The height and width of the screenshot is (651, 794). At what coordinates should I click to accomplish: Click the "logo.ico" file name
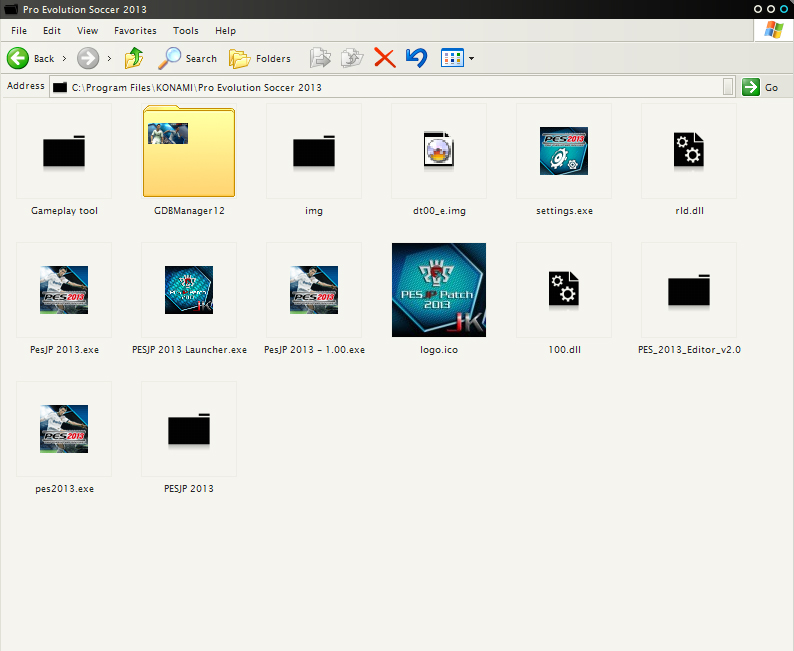[x=439, y=350]
